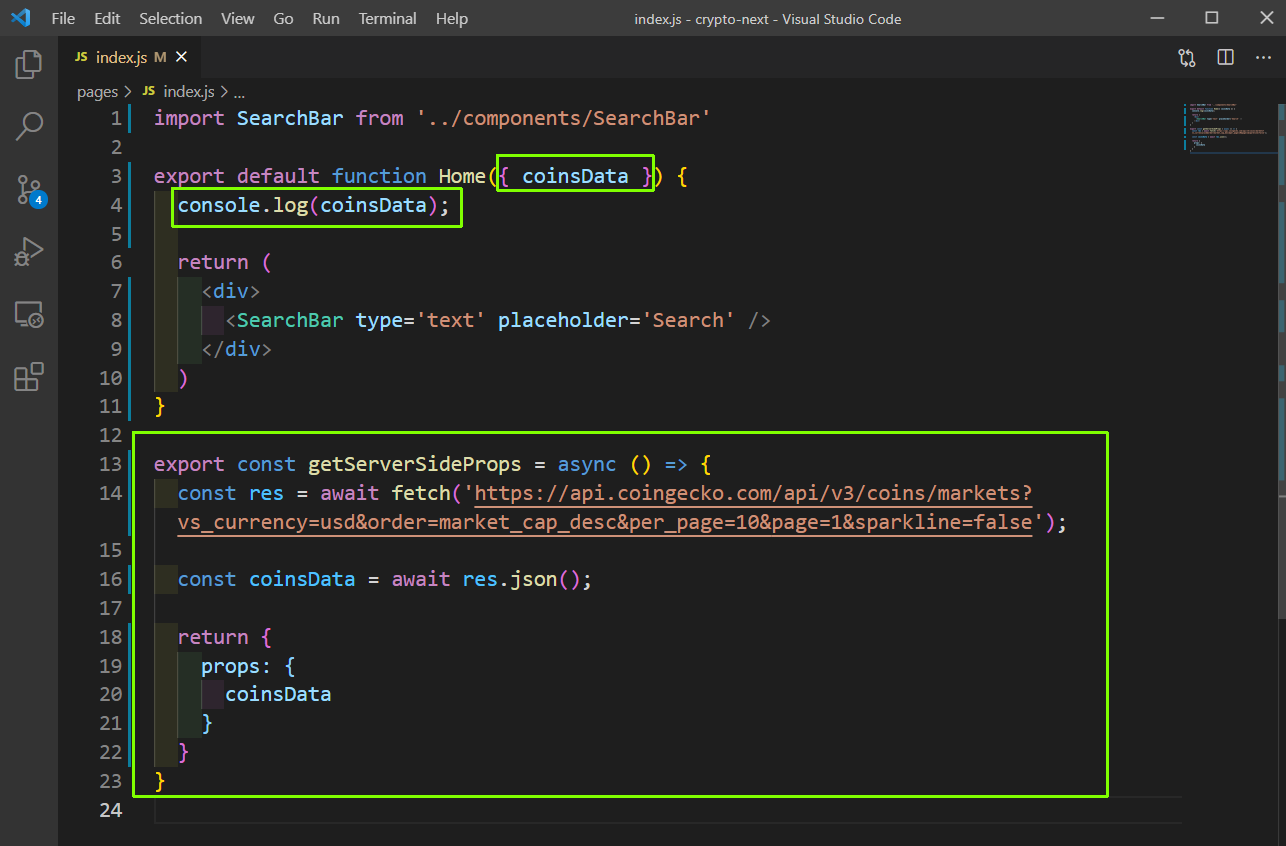
Task: Open the Remote Explorer view
Action: point(29,315)
